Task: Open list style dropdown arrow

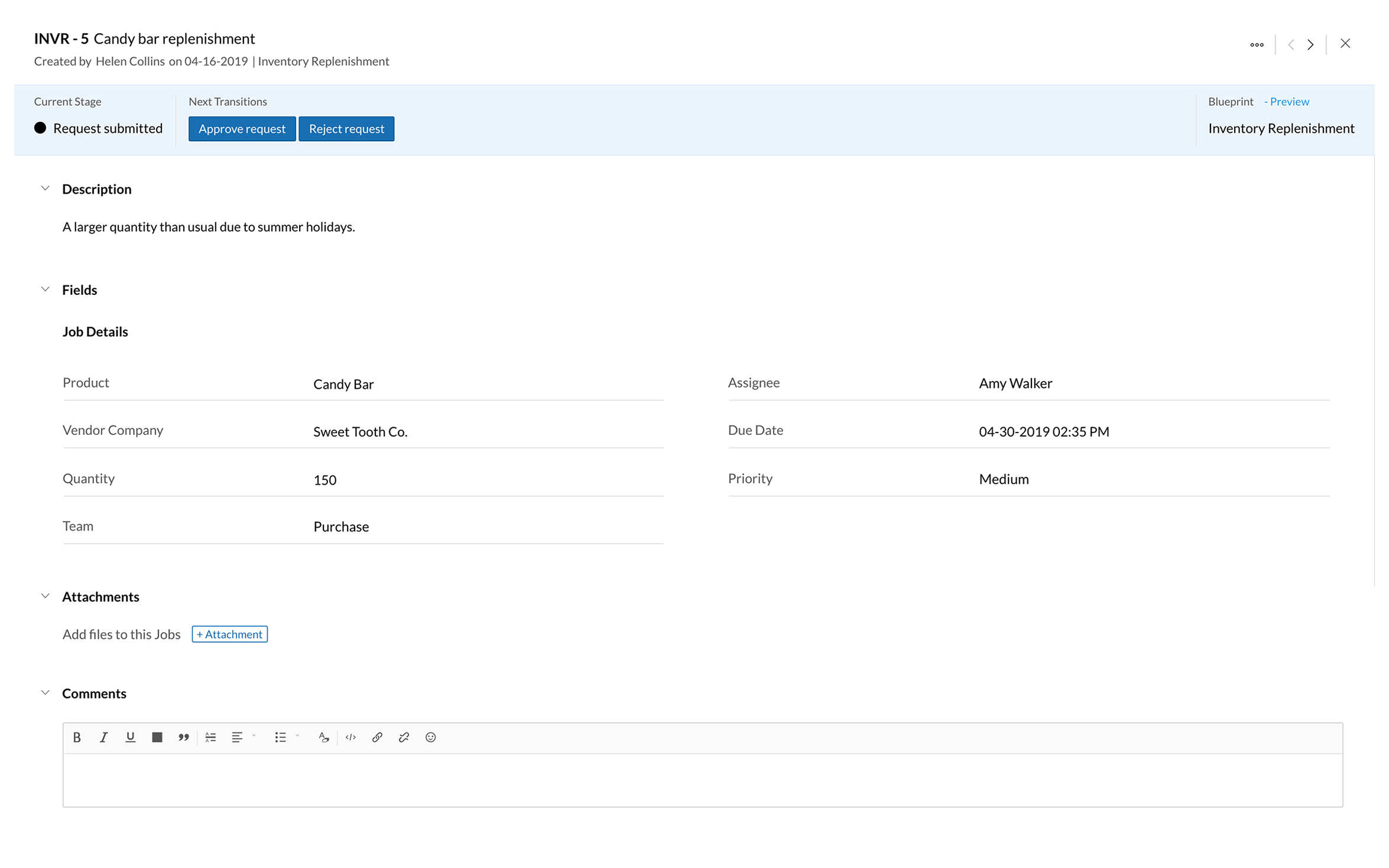Action: (x=297, y=736)
